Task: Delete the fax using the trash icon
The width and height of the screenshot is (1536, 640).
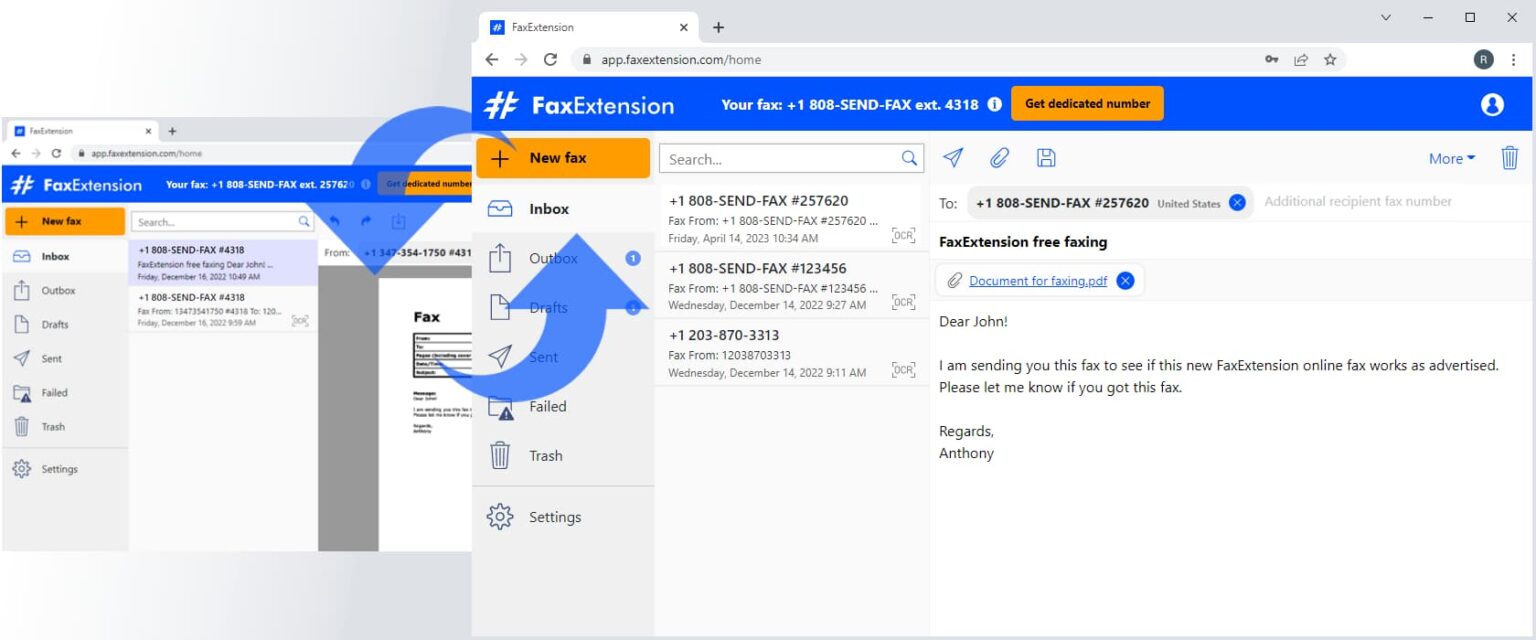Action: [x=1510, y=157]
